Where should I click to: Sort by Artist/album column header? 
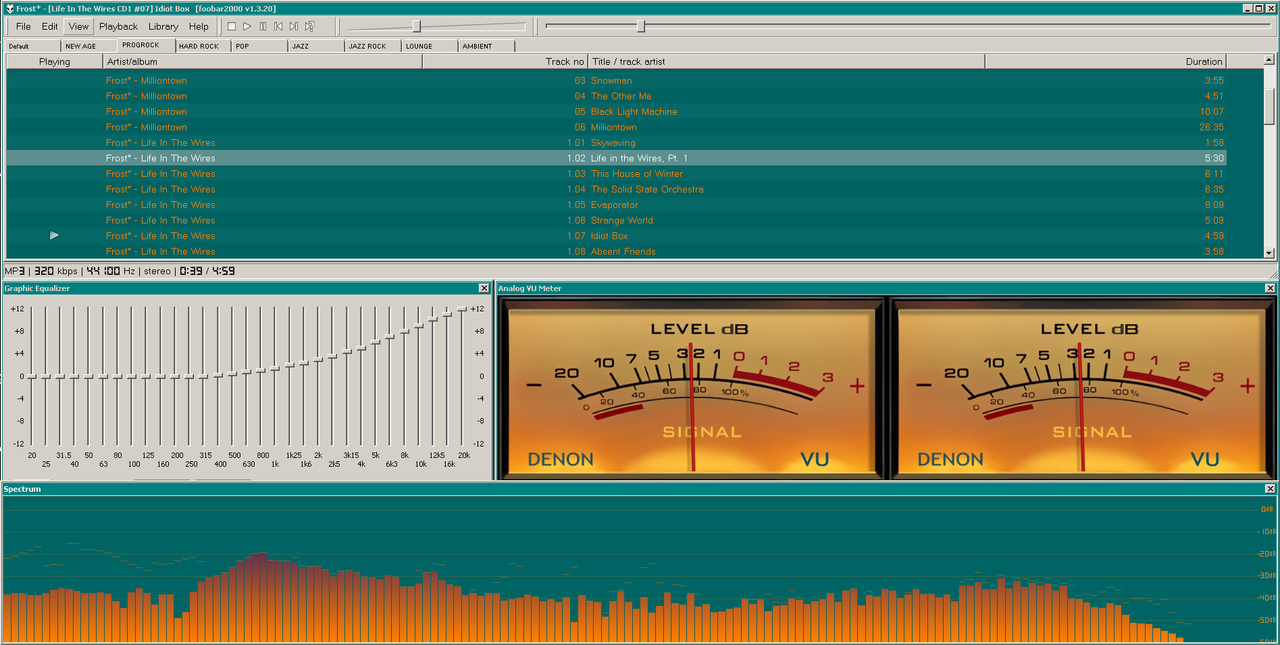pyautogui.click(x=263, y=62)
